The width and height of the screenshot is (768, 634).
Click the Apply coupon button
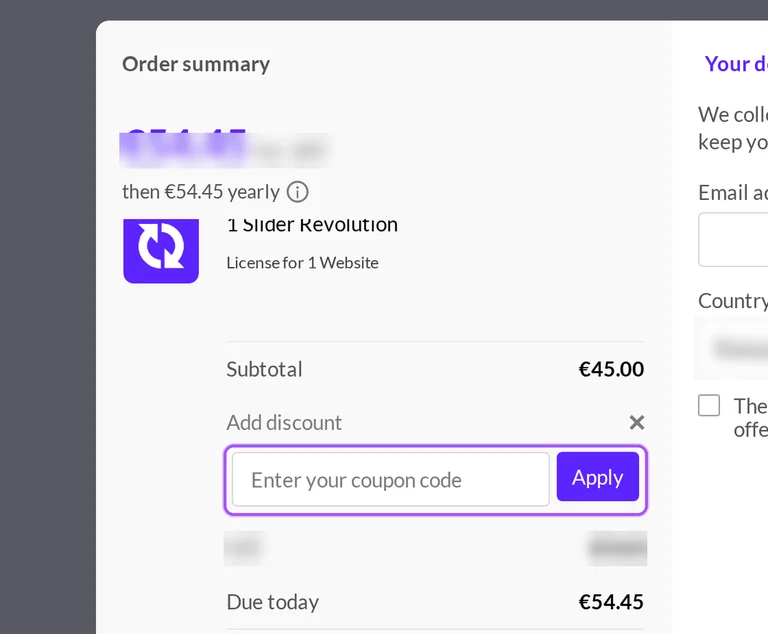(x=598, y=477)
